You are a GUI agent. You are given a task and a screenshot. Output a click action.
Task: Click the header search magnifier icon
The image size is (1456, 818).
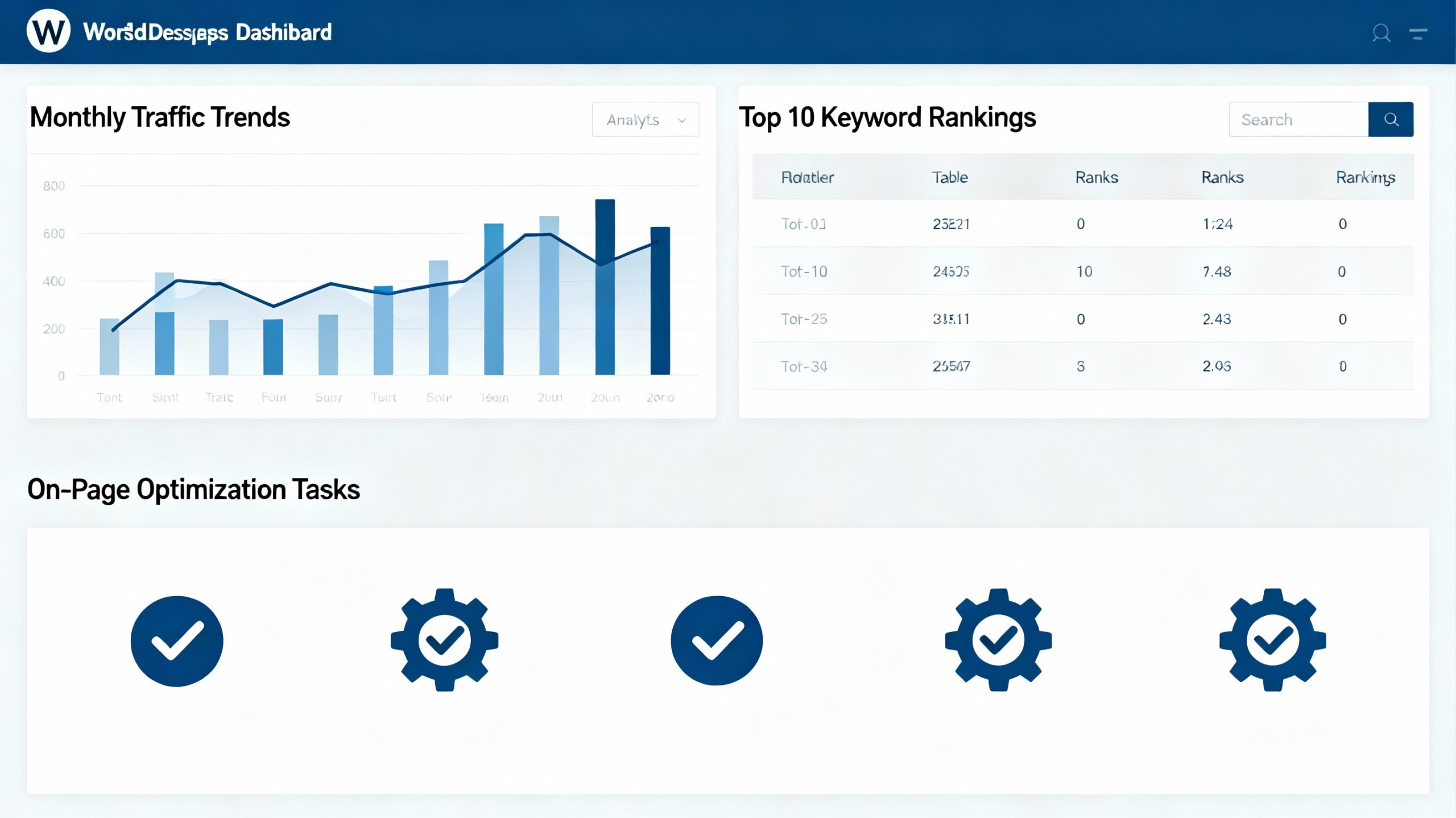click(1381, 33)
